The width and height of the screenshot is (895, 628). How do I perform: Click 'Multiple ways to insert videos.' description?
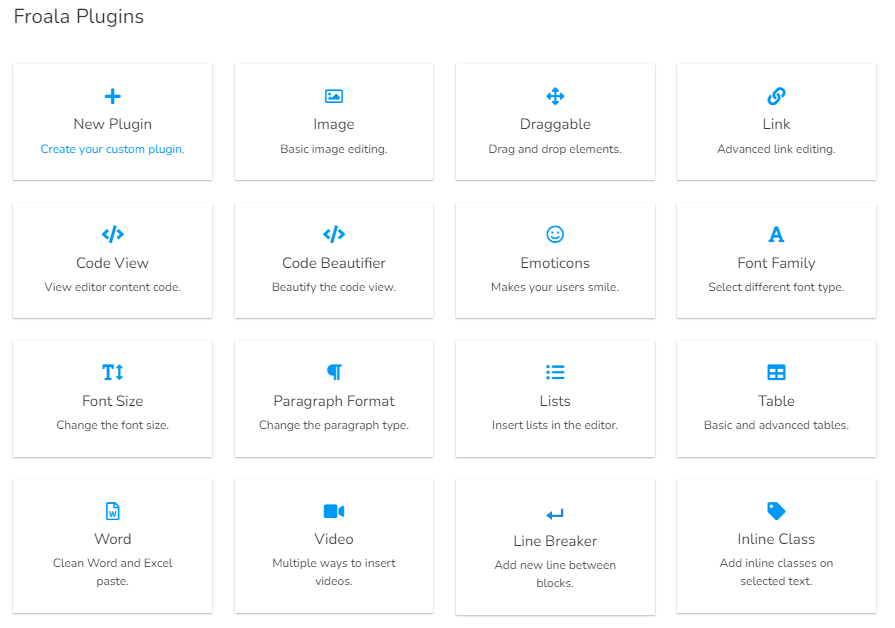[x=334, y=572]
